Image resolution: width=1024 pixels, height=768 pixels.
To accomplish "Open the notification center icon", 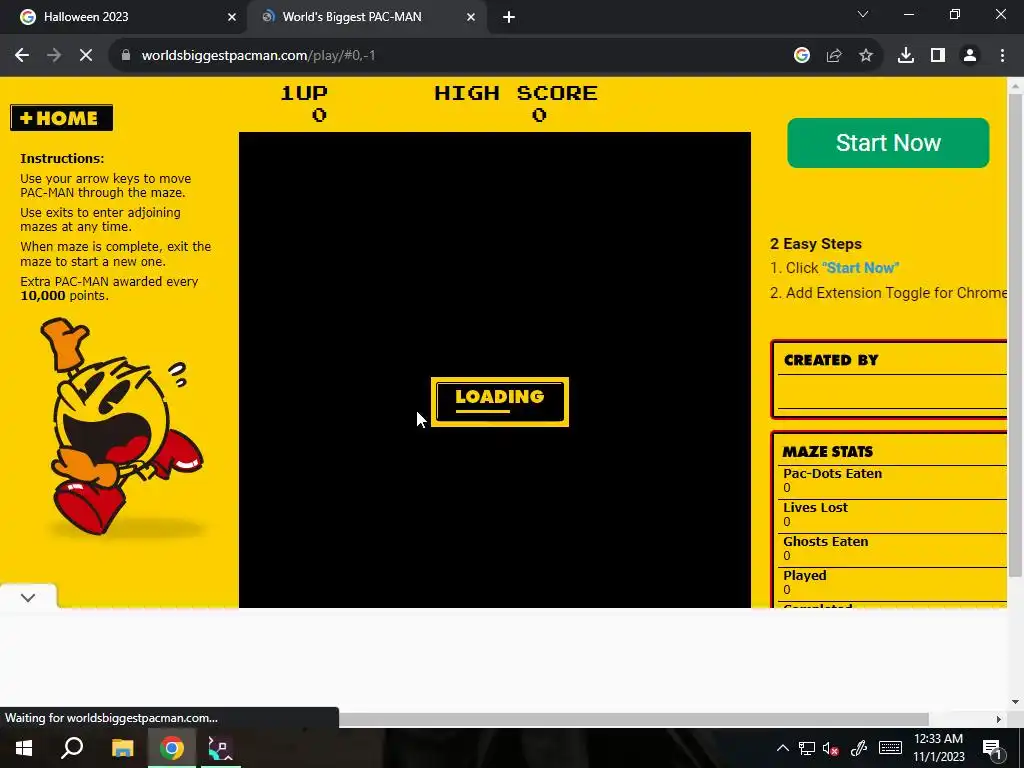I will [x=991, y=748].
